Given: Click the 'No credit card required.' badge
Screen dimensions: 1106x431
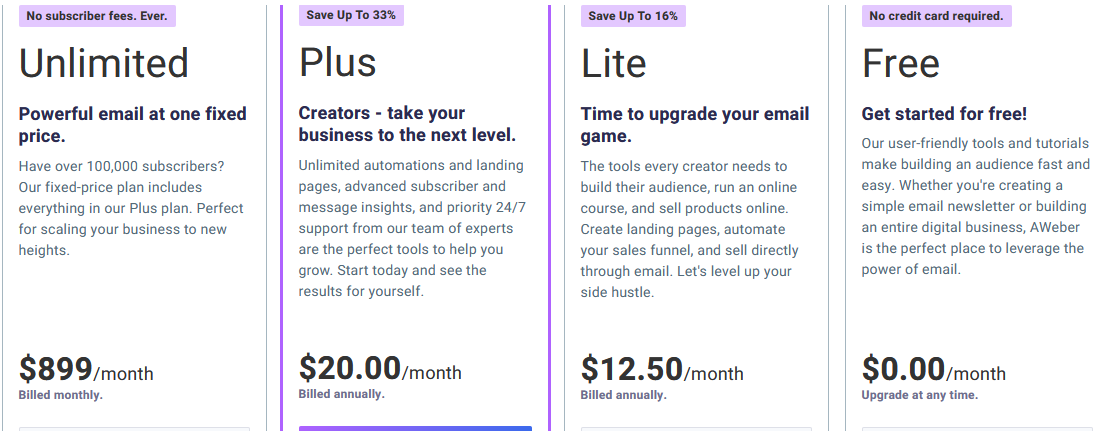Looking at the screenshot, I should pyautogui.click(x=937, y=16).
